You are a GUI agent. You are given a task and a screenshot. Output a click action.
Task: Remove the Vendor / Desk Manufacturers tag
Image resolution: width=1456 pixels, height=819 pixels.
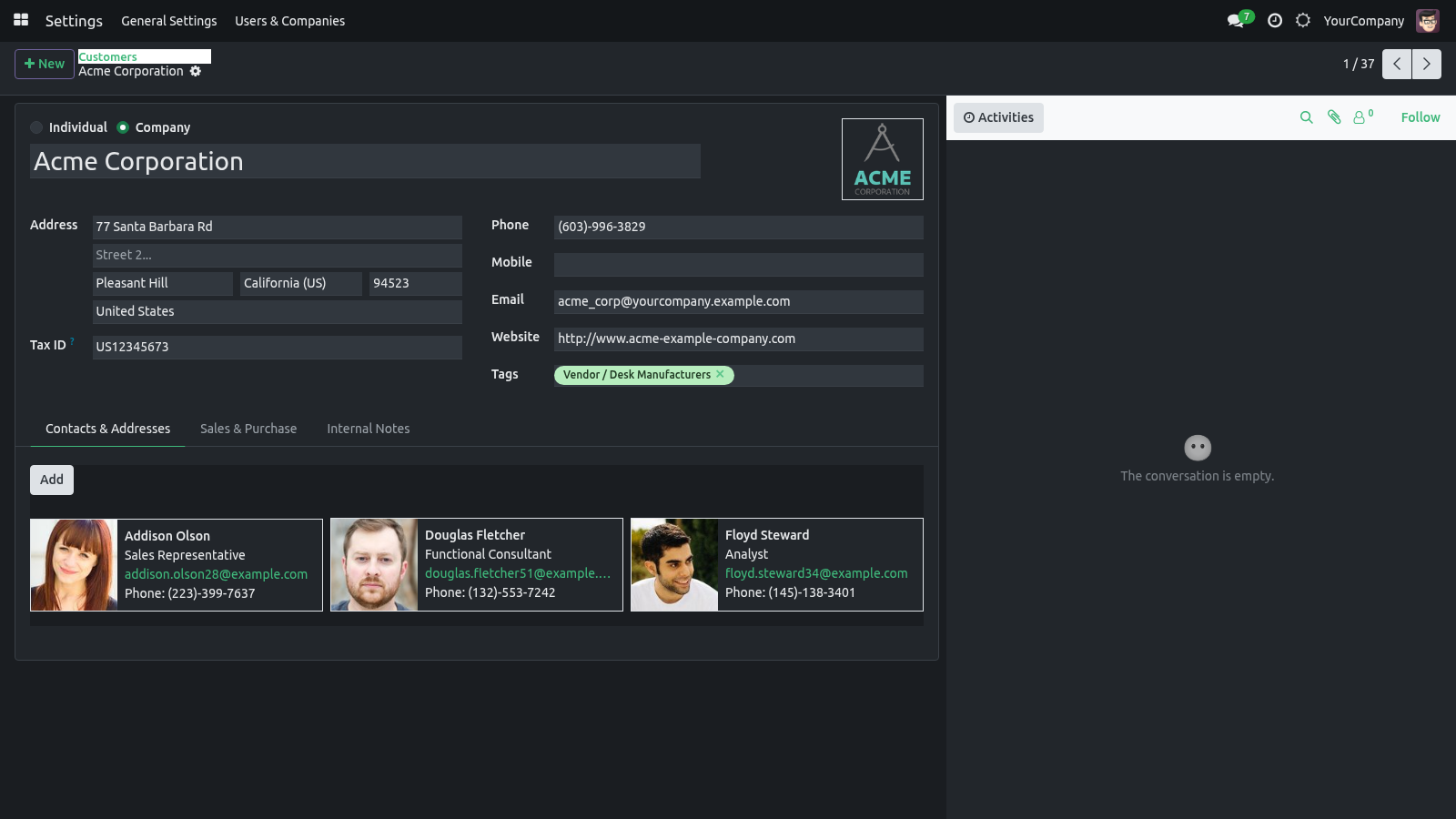(x=720, y=374)
